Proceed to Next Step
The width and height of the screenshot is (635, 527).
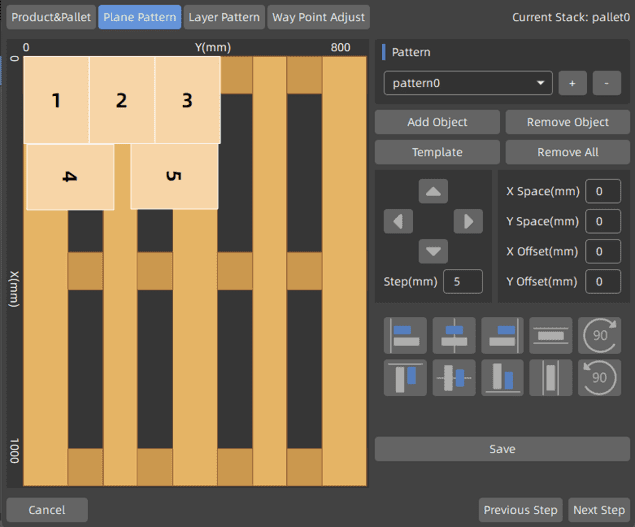[599, 510]
